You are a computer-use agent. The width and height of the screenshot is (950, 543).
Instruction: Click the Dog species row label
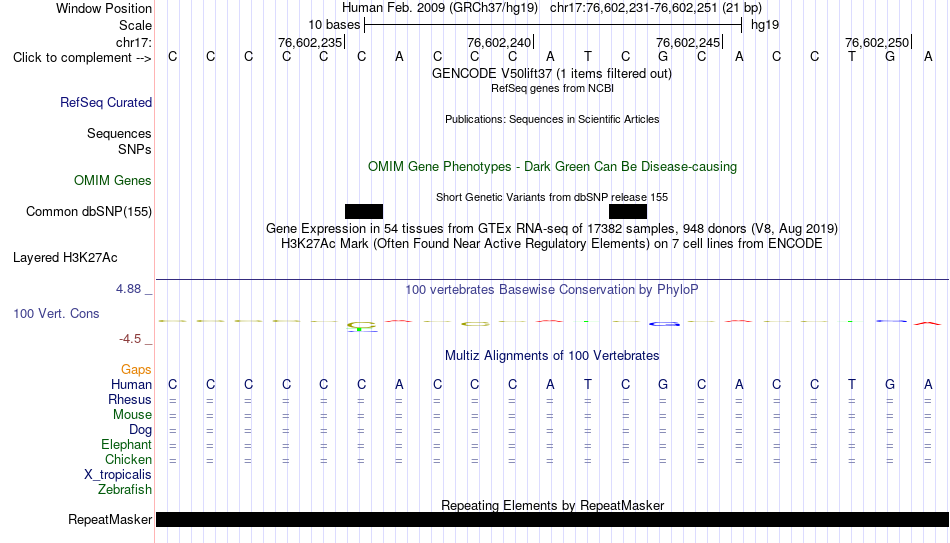141,430
